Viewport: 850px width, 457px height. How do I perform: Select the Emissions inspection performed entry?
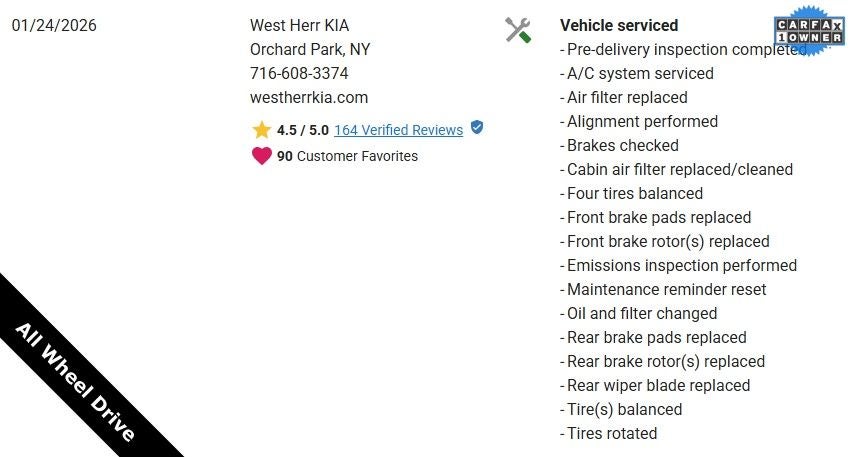click(681, 265)
